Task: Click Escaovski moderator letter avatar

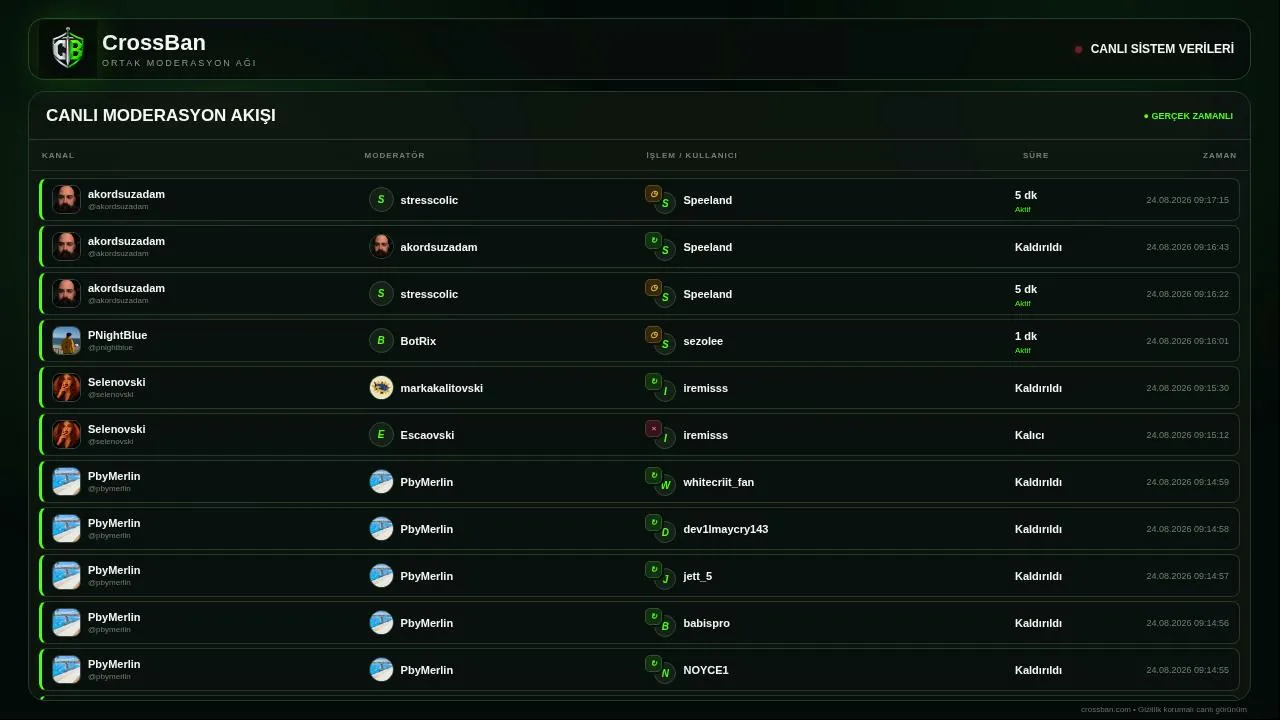Action: 381,435
